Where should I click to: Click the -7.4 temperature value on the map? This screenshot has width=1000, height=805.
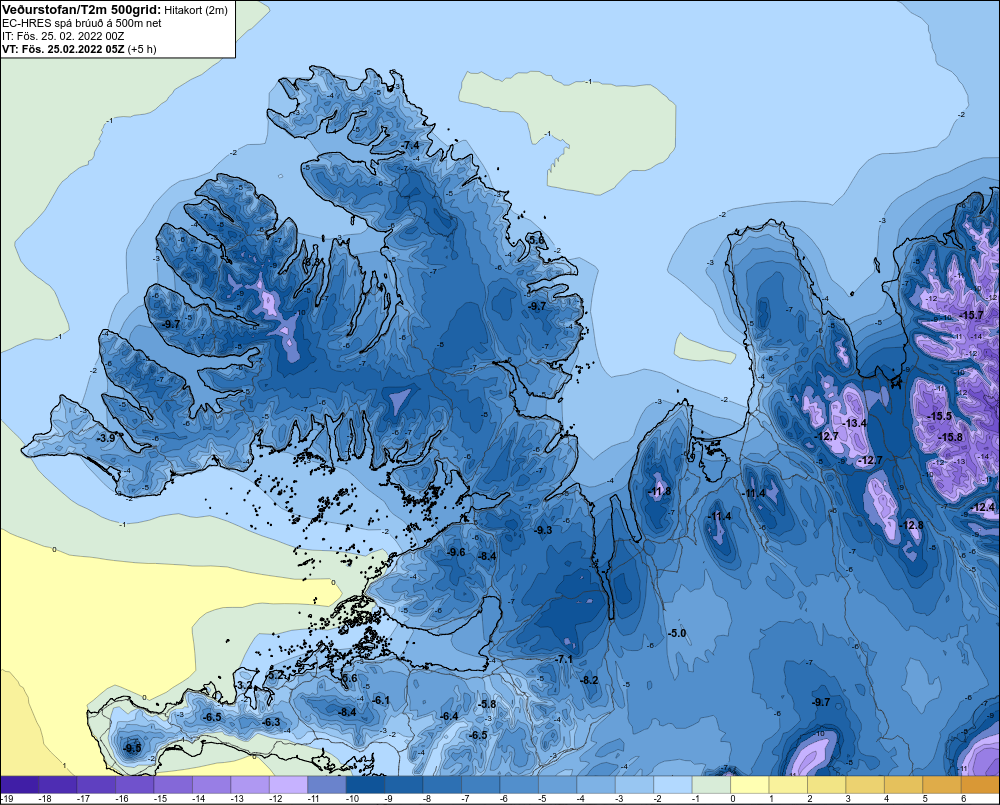411,145
